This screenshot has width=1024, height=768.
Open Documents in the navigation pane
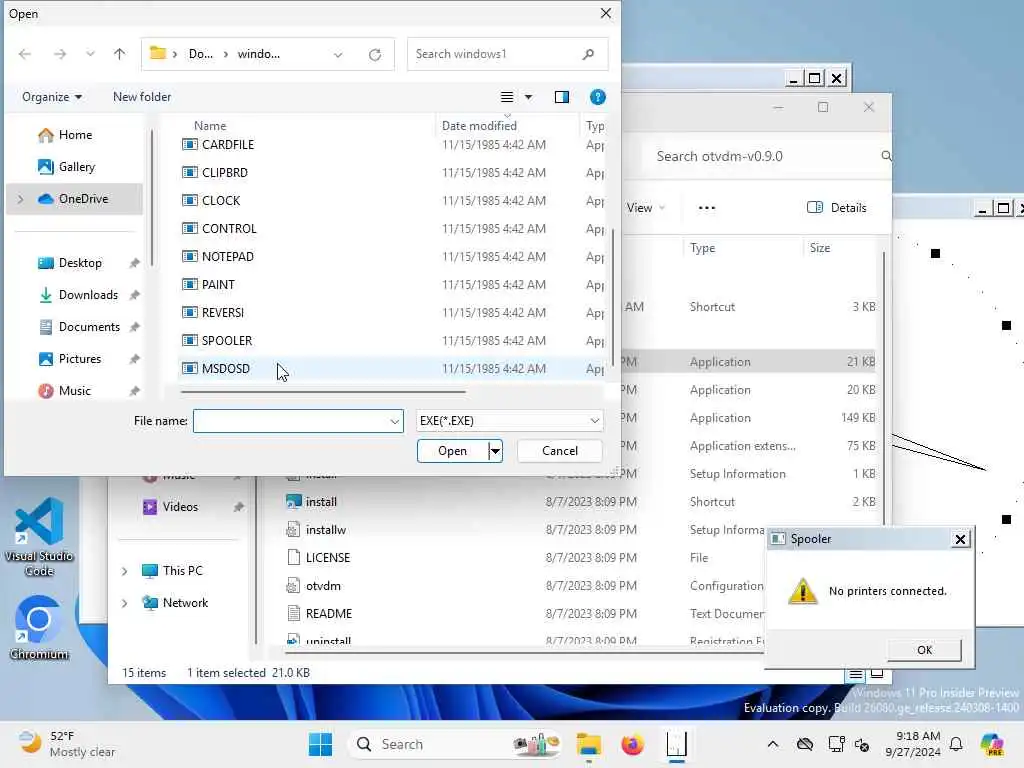click(89, 327)
